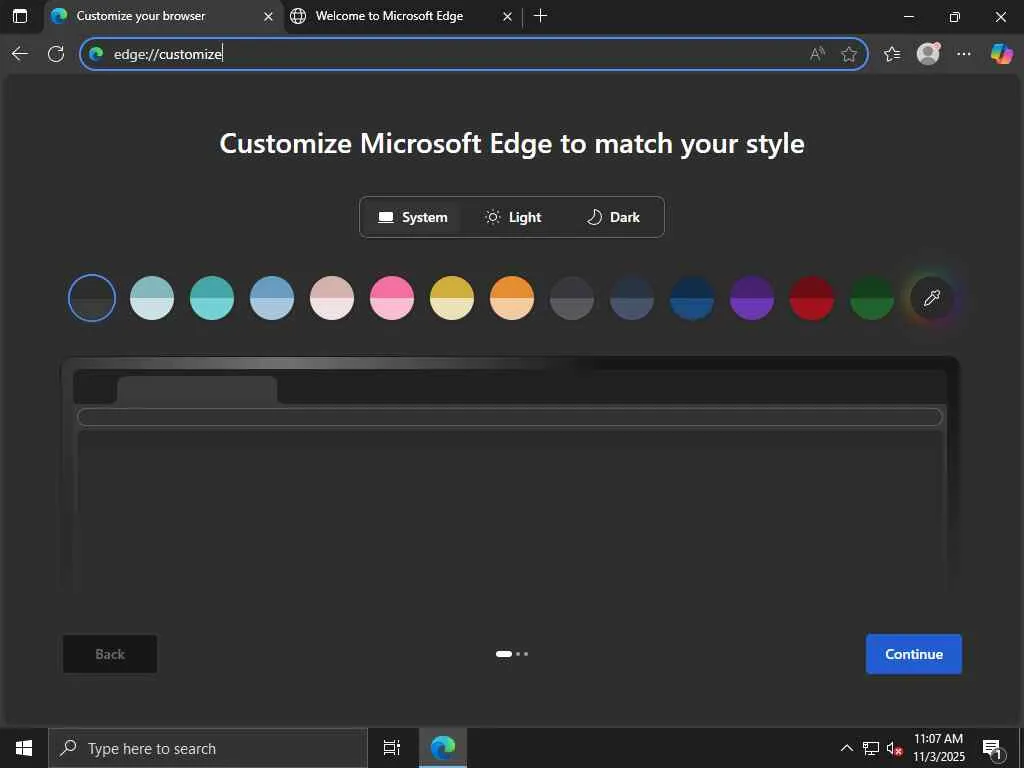Open the Read aloud icon in address bar
Viewport: 1024px width, 768px height.
(x=817, y=54)
